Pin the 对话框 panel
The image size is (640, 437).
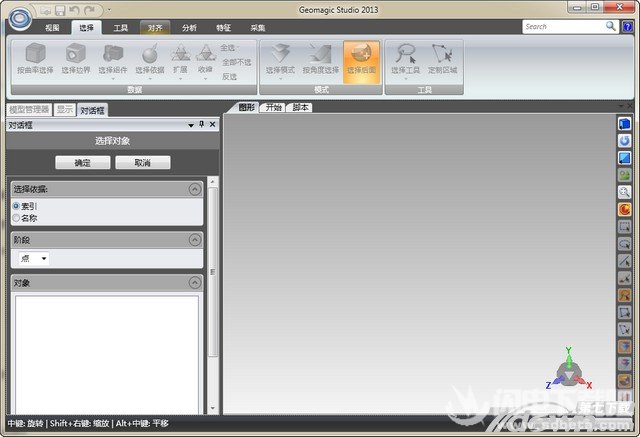[x=202, y=124]
